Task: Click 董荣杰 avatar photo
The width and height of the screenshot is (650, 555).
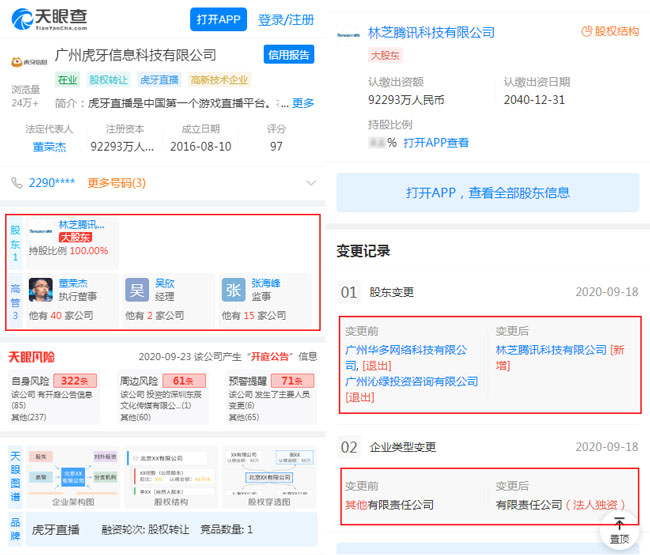Action: (41, 290)
